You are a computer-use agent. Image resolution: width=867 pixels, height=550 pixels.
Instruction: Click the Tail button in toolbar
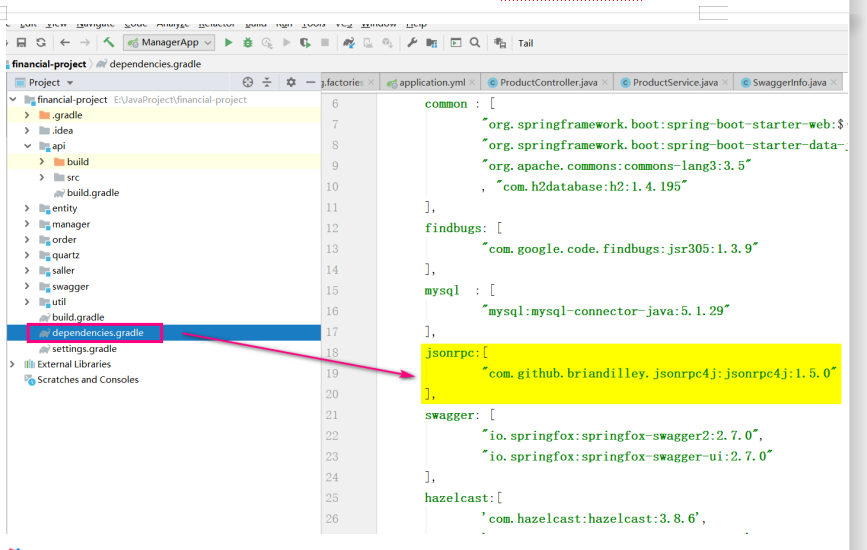[525, 43]
